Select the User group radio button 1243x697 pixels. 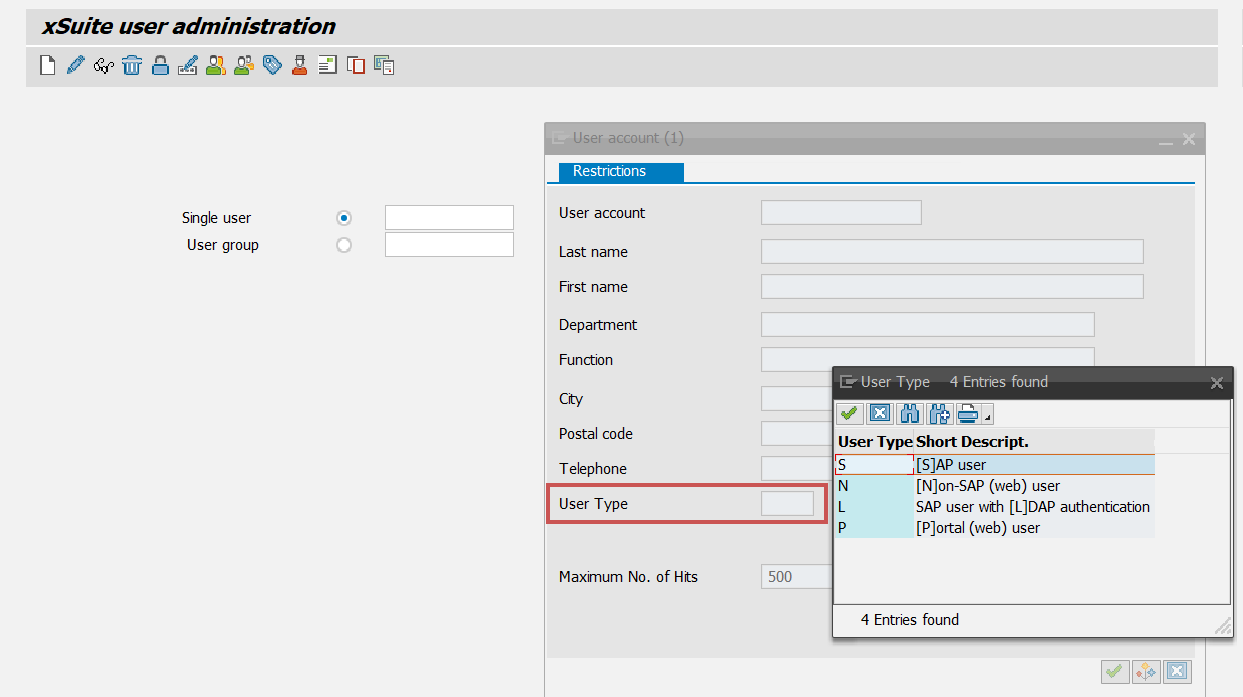(344, 245)
